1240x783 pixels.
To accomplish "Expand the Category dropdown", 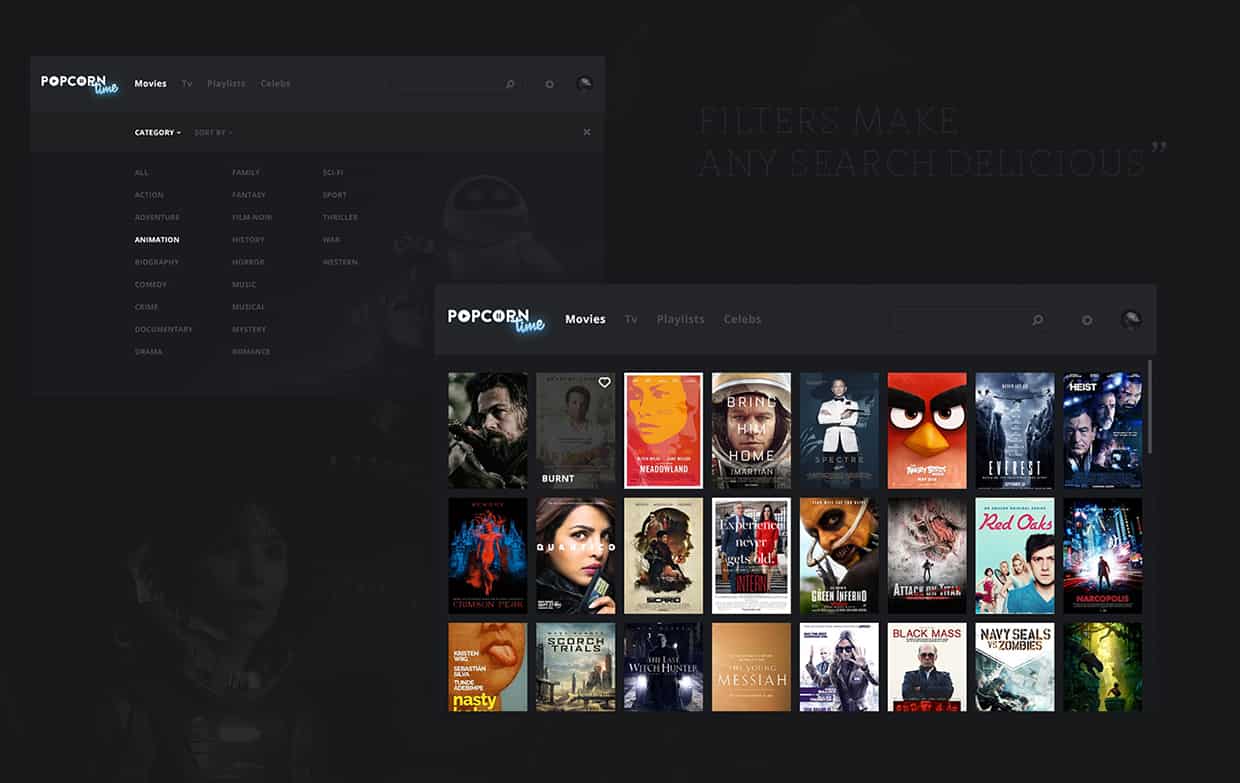I will coord(157,132).
